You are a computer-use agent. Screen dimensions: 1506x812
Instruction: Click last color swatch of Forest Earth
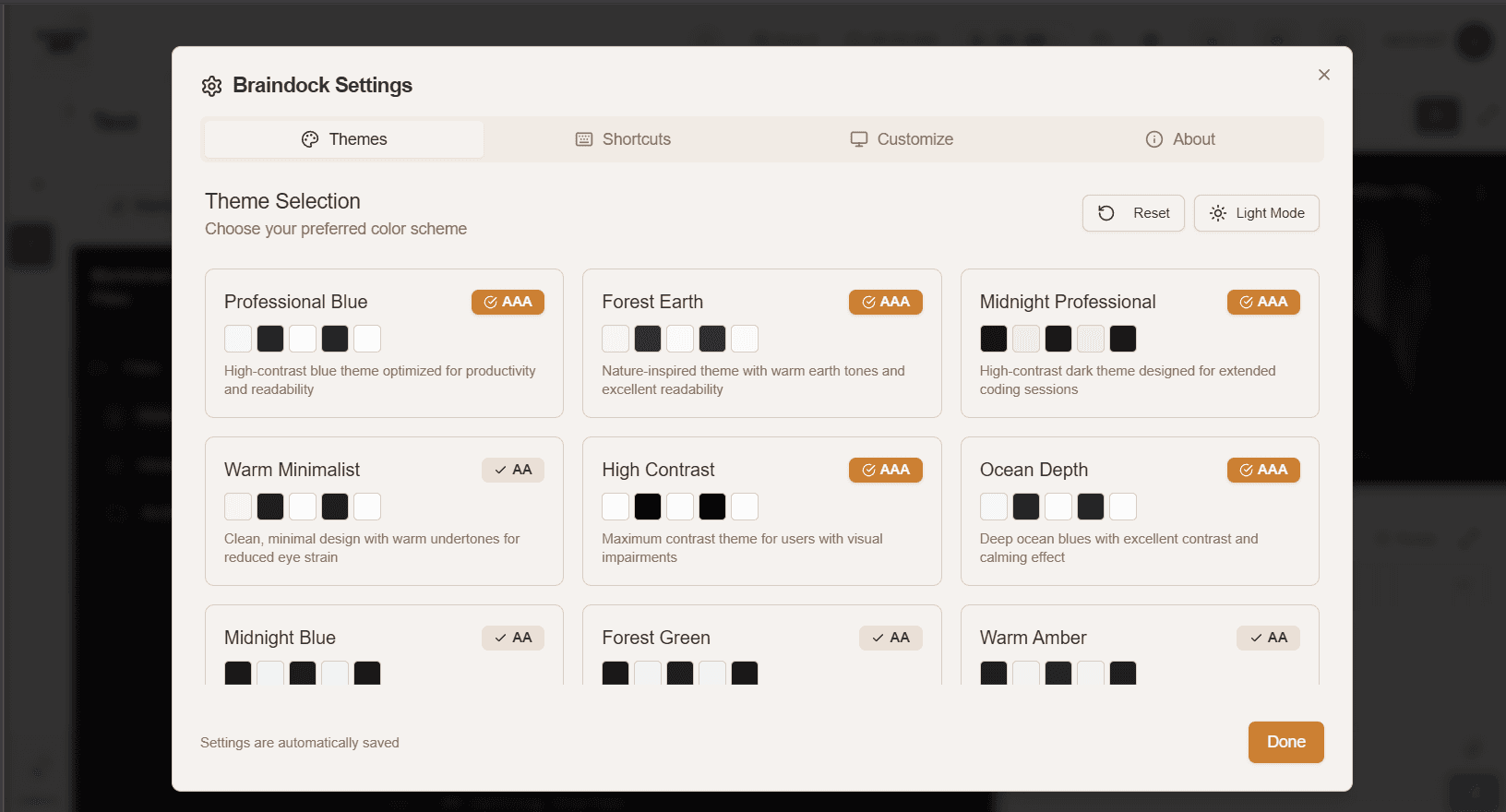coord(745,339)
